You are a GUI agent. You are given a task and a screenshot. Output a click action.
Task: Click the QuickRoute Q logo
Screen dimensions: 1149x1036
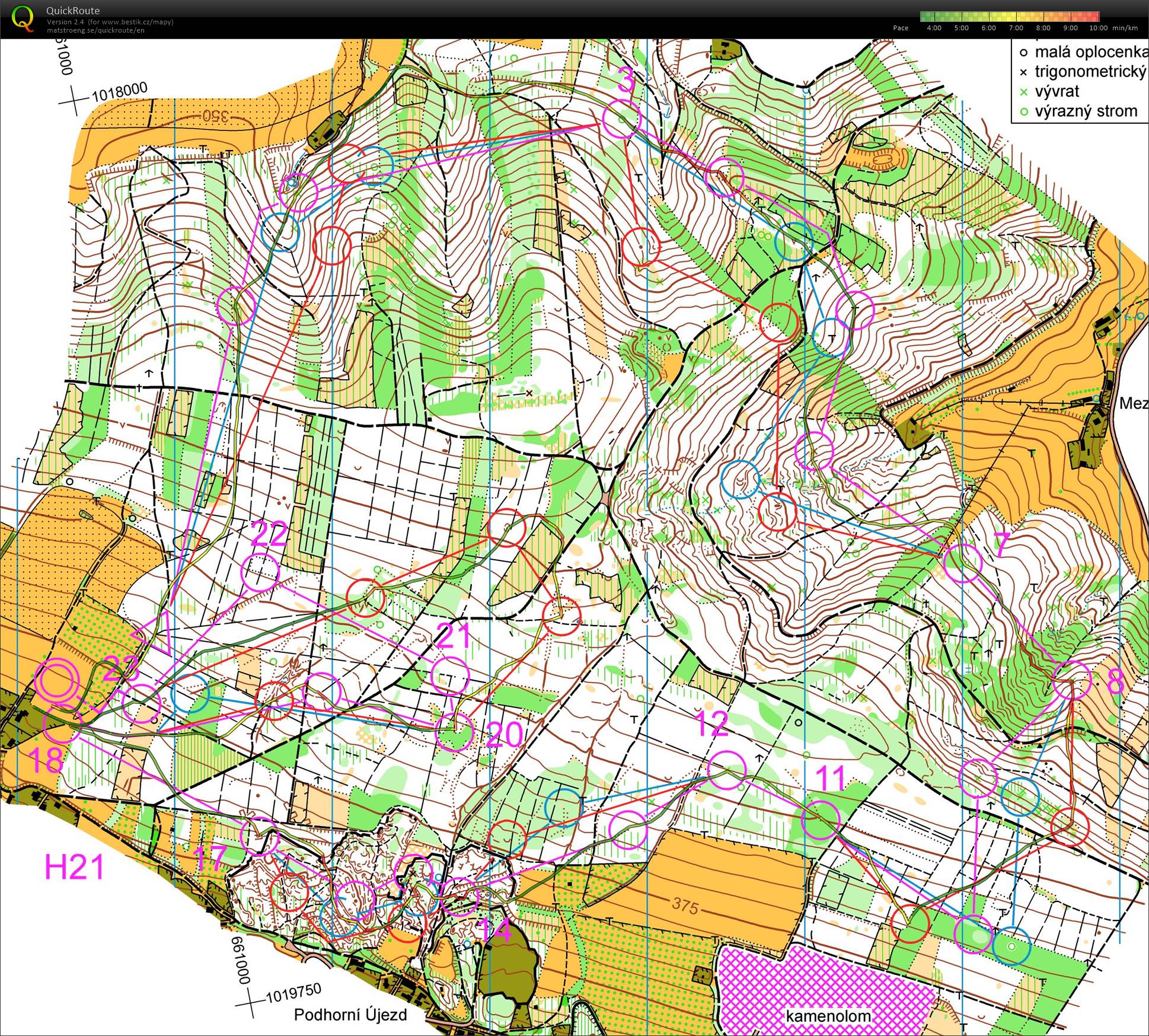coord(23,17)
